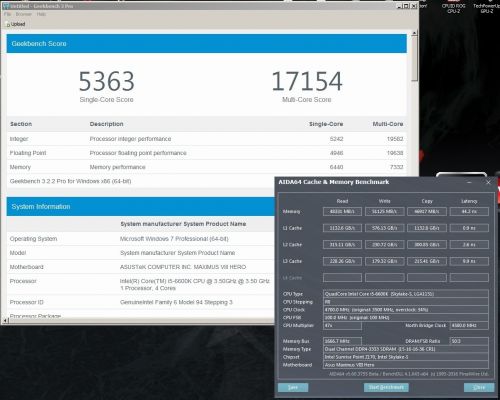Click the Geekbench vertical scrollbar thumb
Viewport: 500px width, 400px height.
pos(414,58)
